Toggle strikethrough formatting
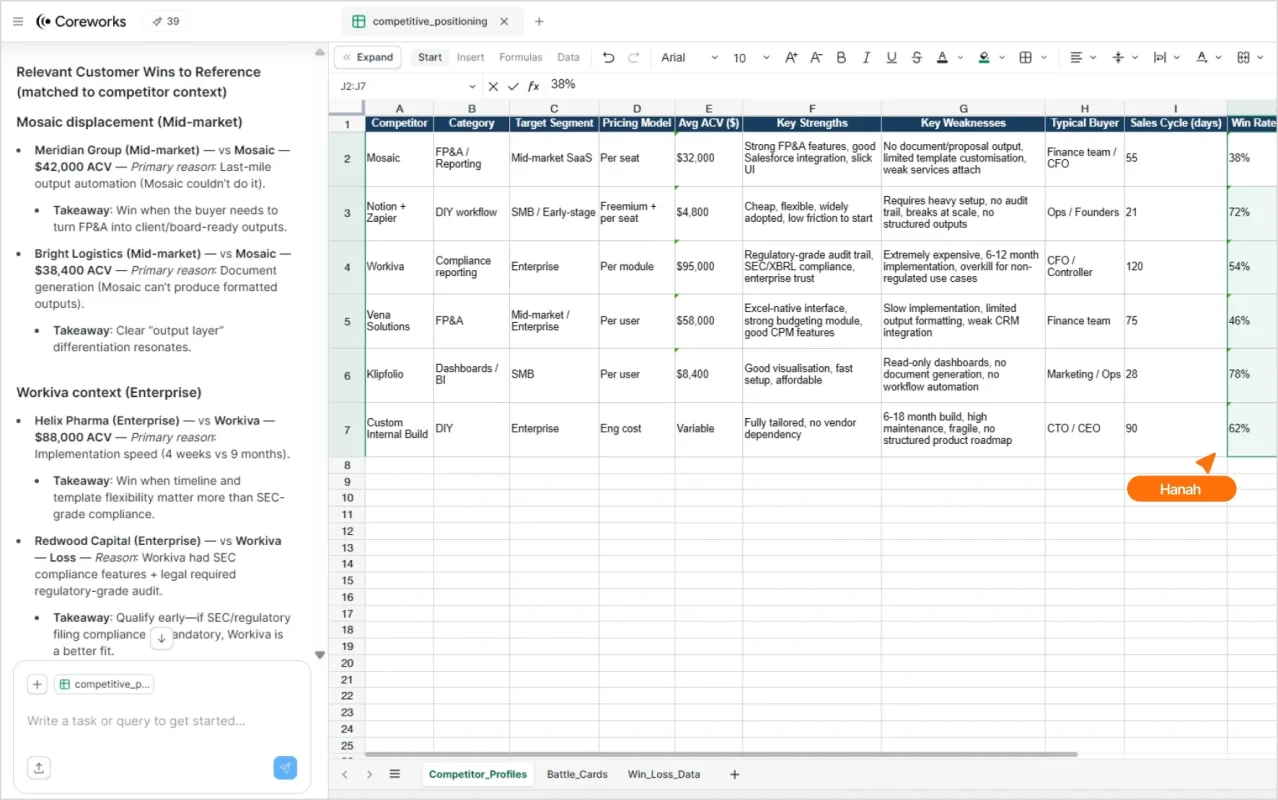This screenshot has width=1278, height=800. pos(916,58)
